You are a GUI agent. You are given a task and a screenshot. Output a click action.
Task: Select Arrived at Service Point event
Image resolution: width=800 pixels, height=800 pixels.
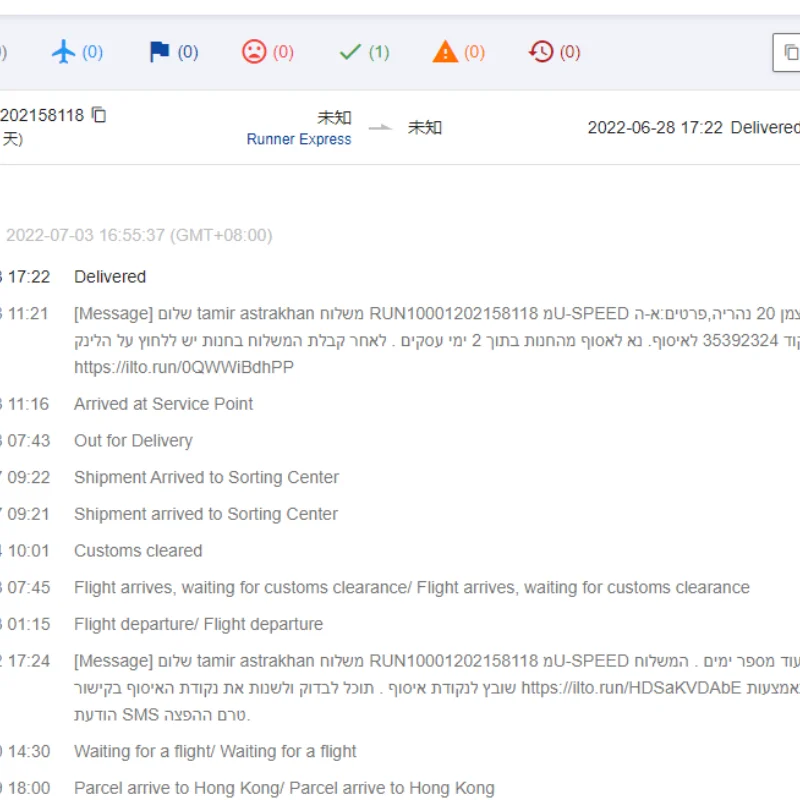tap(163, 404)
